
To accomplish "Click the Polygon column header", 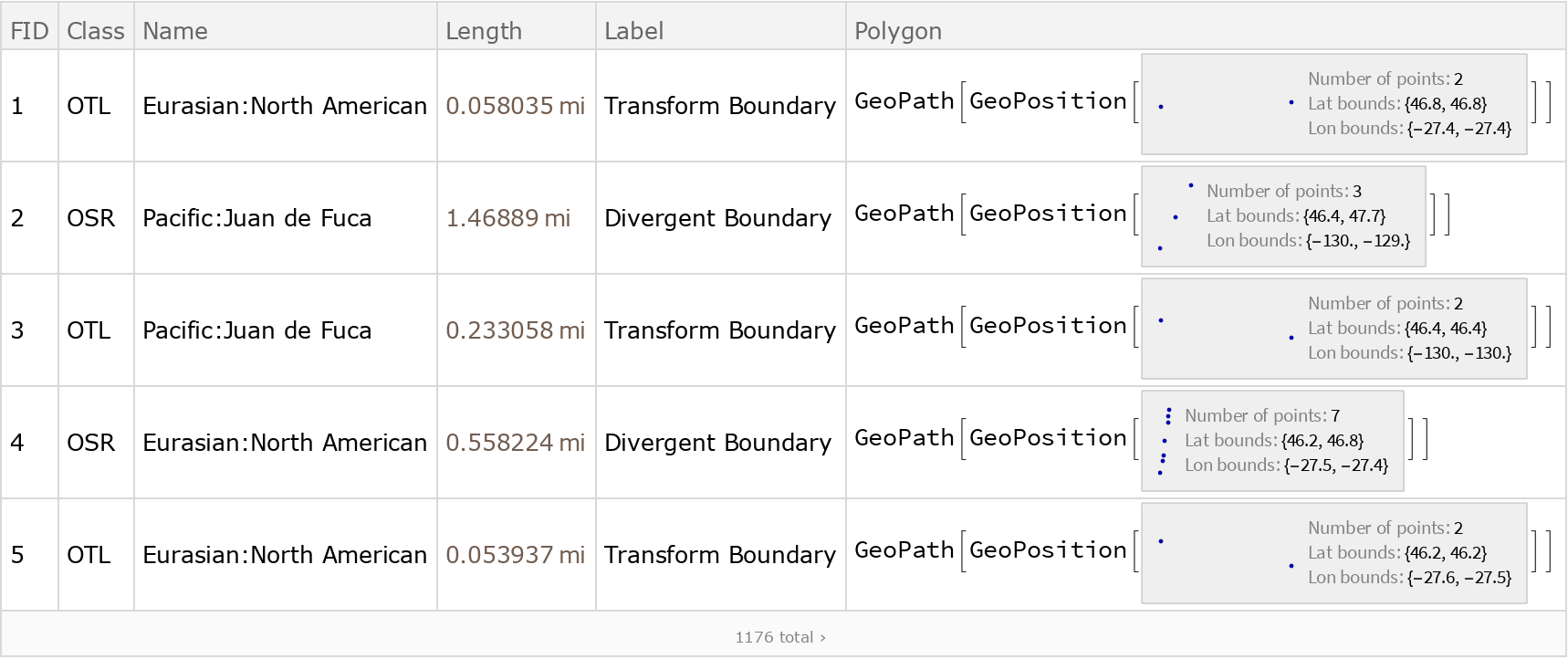I will (x=897, y=31).
